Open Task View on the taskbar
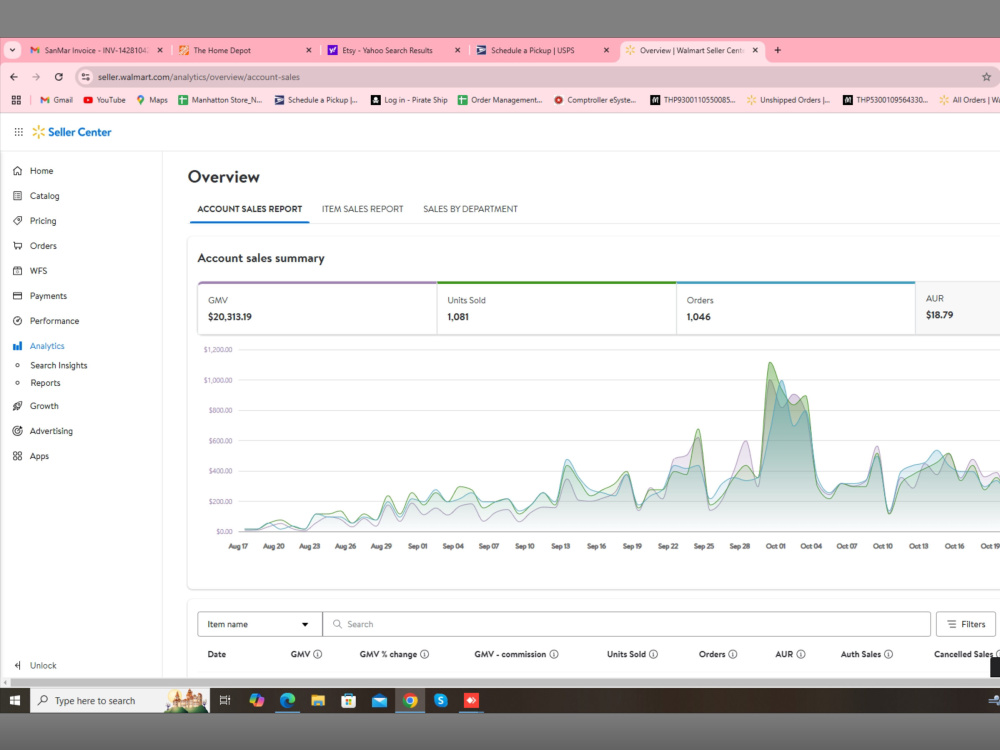Screen dimensions: 1000x750 224,700
